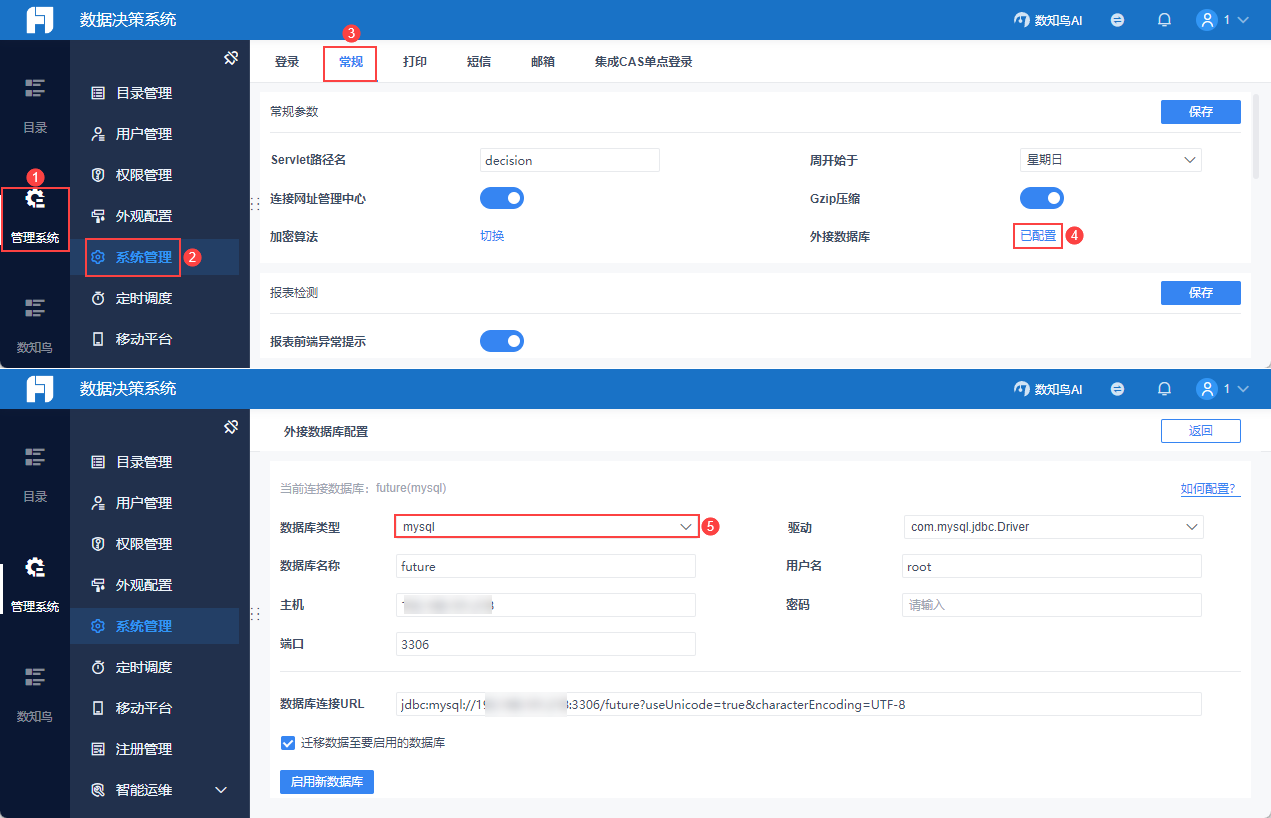This screenshot has height=818, width=1271.
Task: Click 数据库连接URL field
Action: point(799,704)
